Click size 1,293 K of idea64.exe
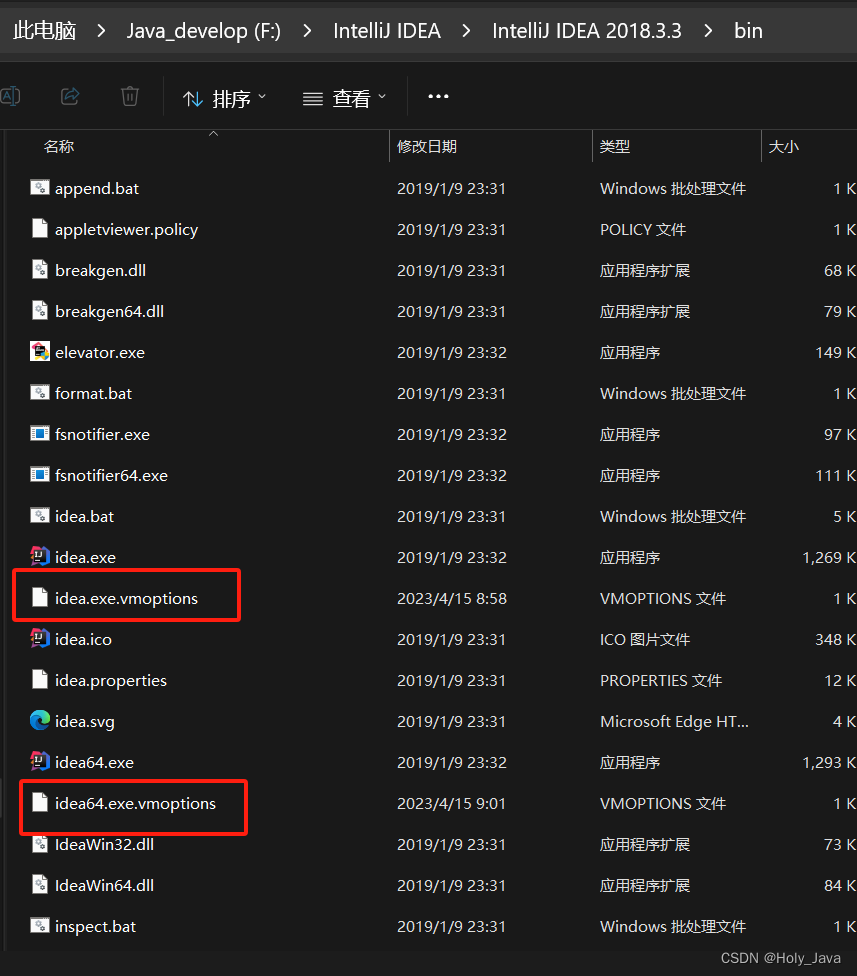 (x=829, y=762)
